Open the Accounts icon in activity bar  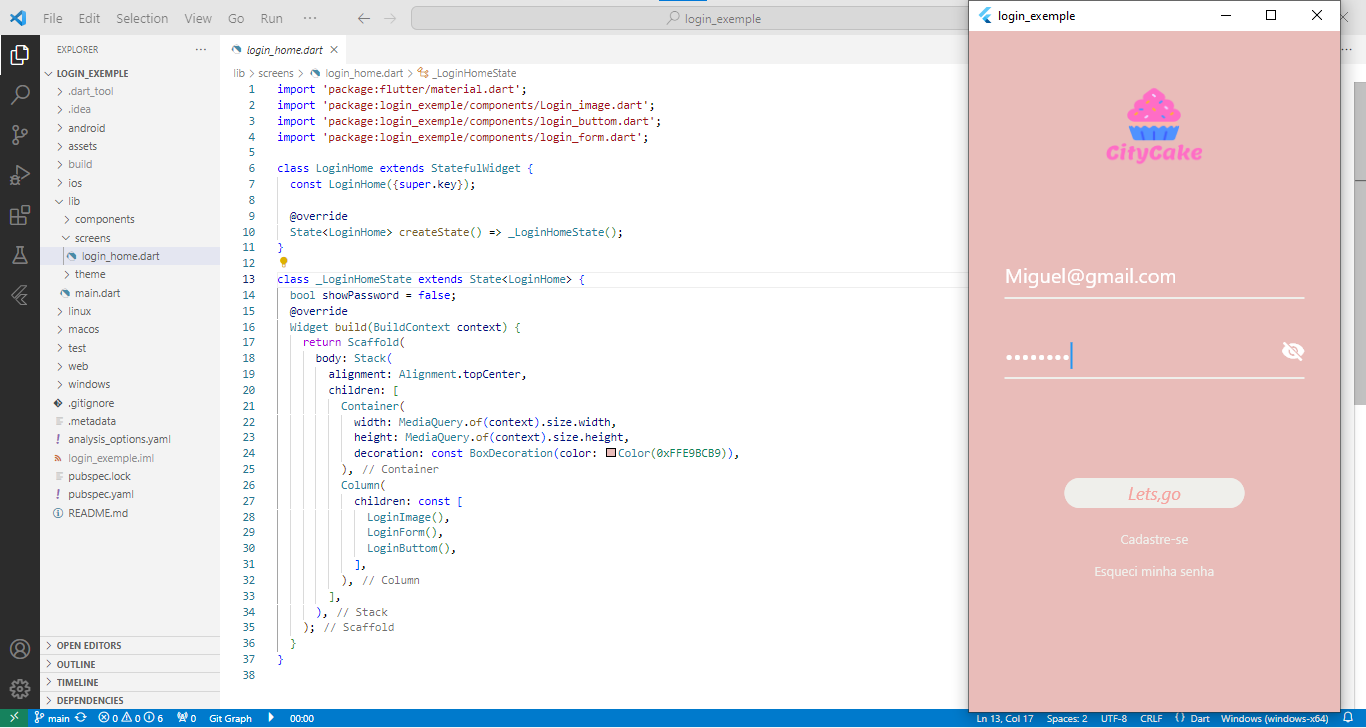[x=20, y=648]
